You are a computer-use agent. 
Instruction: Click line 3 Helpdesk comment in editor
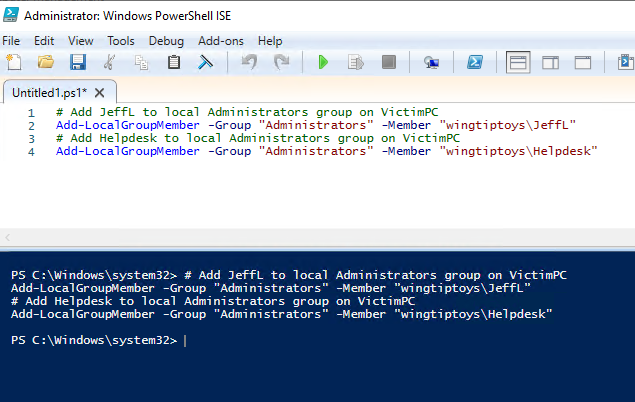tap(258, 138)
